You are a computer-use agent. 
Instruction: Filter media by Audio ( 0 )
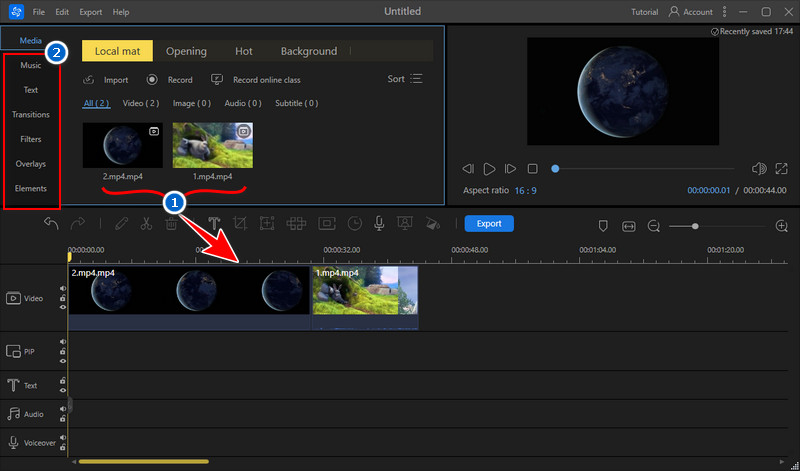click(x=243, y=103)
